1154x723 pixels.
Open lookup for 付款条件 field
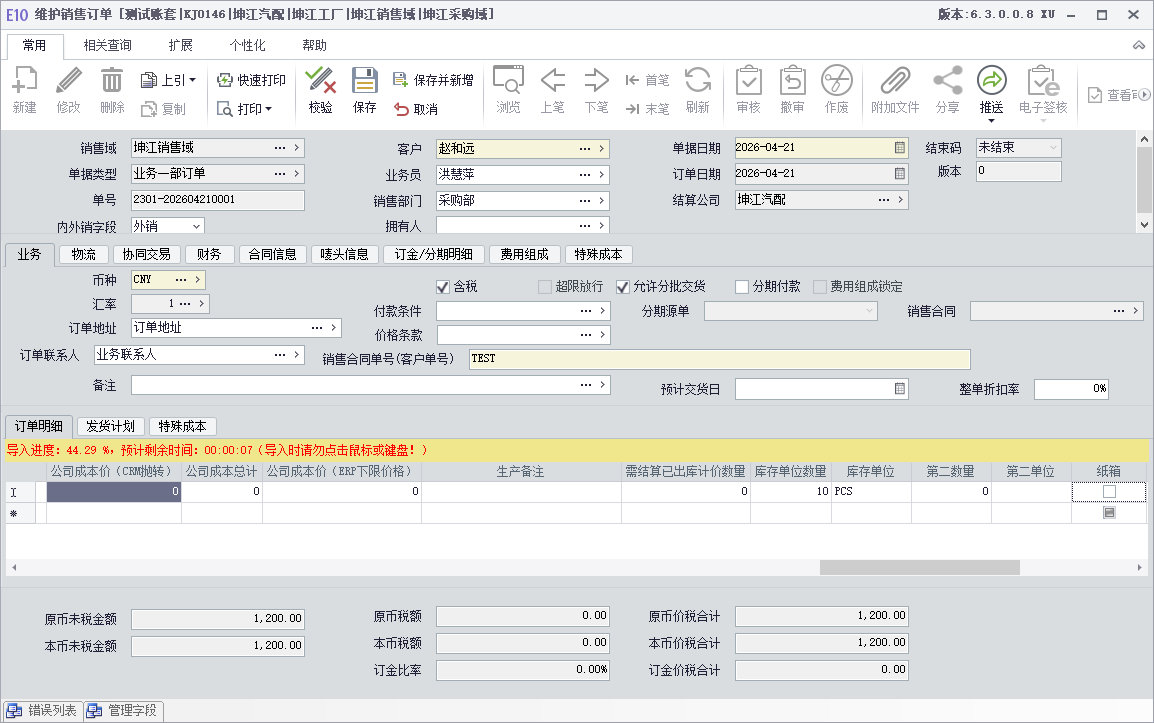586,311
